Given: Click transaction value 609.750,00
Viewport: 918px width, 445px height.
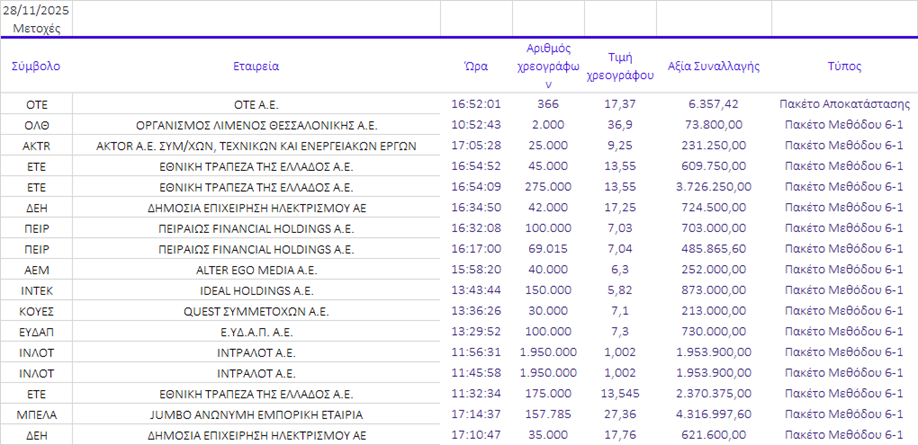Looking at the screenshot, I should 714,166.
